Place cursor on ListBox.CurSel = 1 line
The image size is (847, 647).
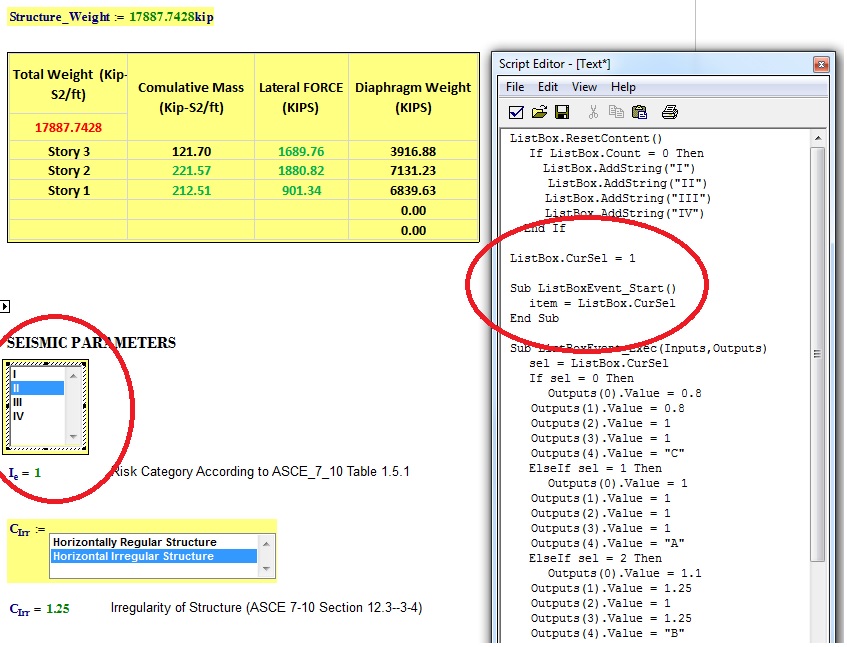(x=572, y=258)
